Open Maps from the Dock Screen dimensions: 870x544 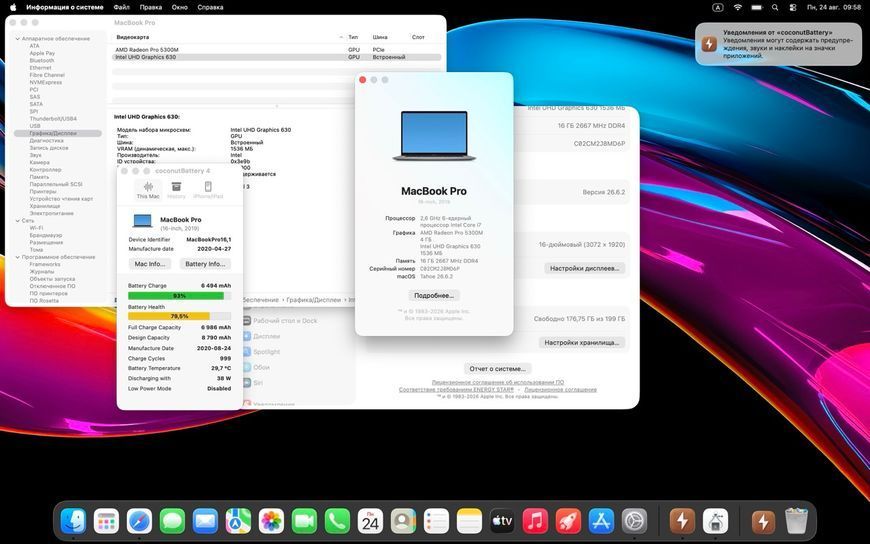[x=238, y=521]
